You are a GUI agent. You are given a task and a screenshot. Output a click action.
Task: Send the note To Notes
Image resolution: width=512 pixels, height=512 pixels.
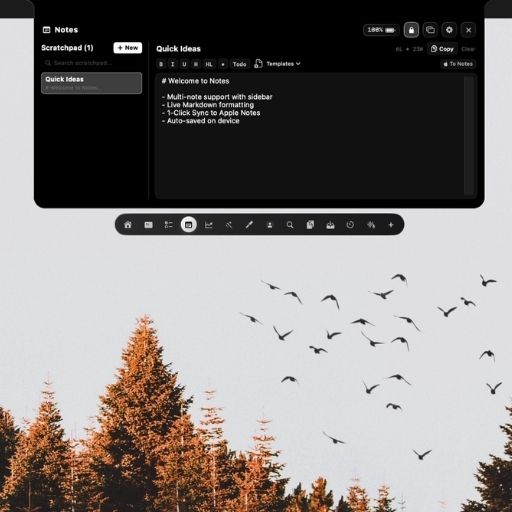(458, 64)
